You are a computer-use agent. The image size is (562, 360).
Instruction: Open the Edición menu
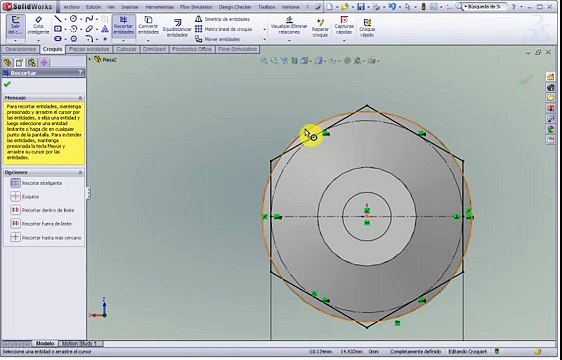[x=94, y=7]
